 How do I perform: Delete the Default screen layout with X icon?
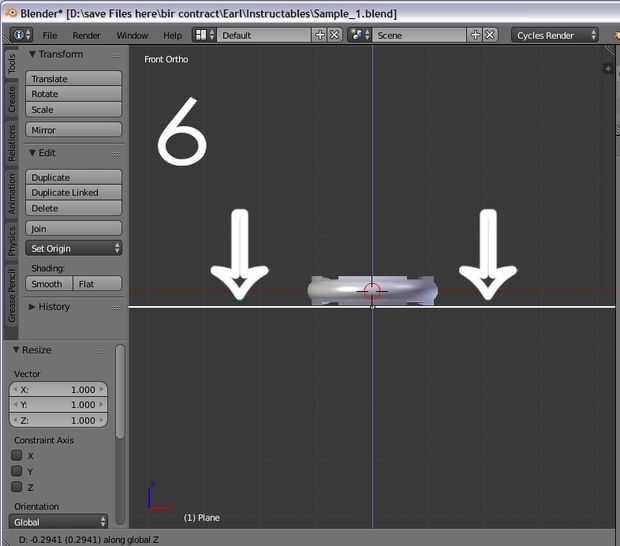[334, 35]
